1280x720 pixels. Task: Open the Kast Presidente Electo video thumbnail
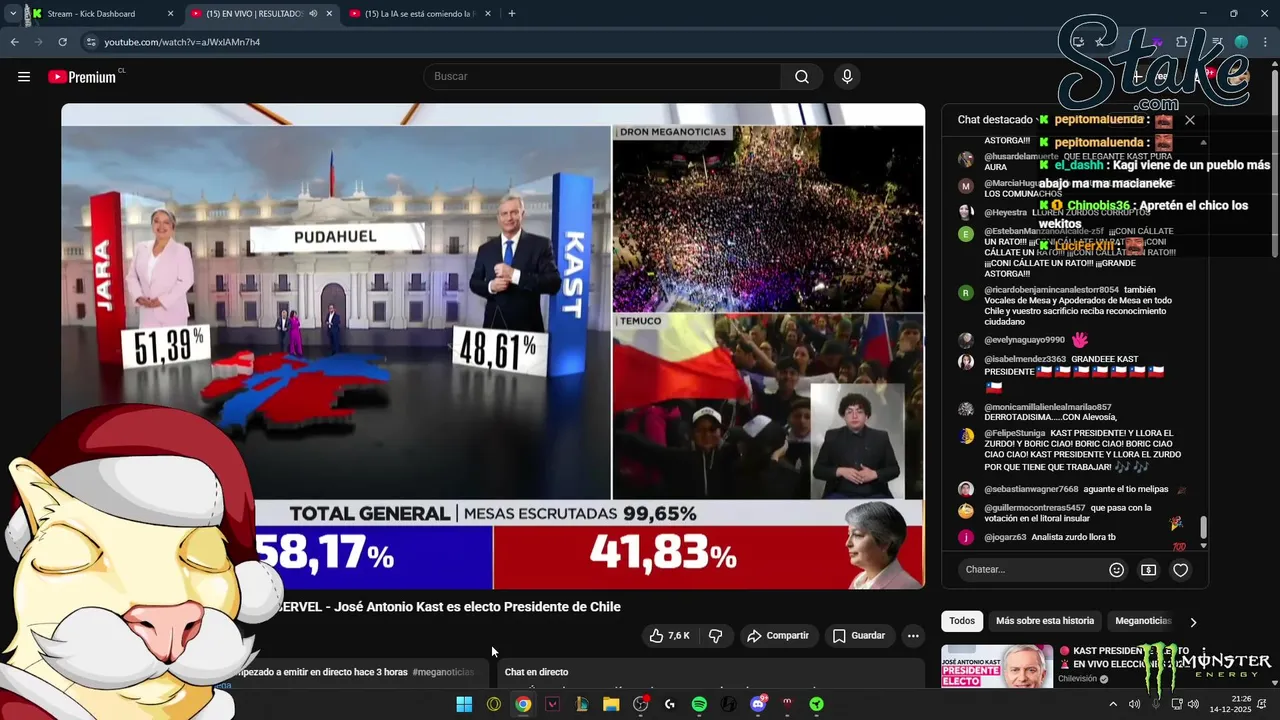tap(997, 666)
